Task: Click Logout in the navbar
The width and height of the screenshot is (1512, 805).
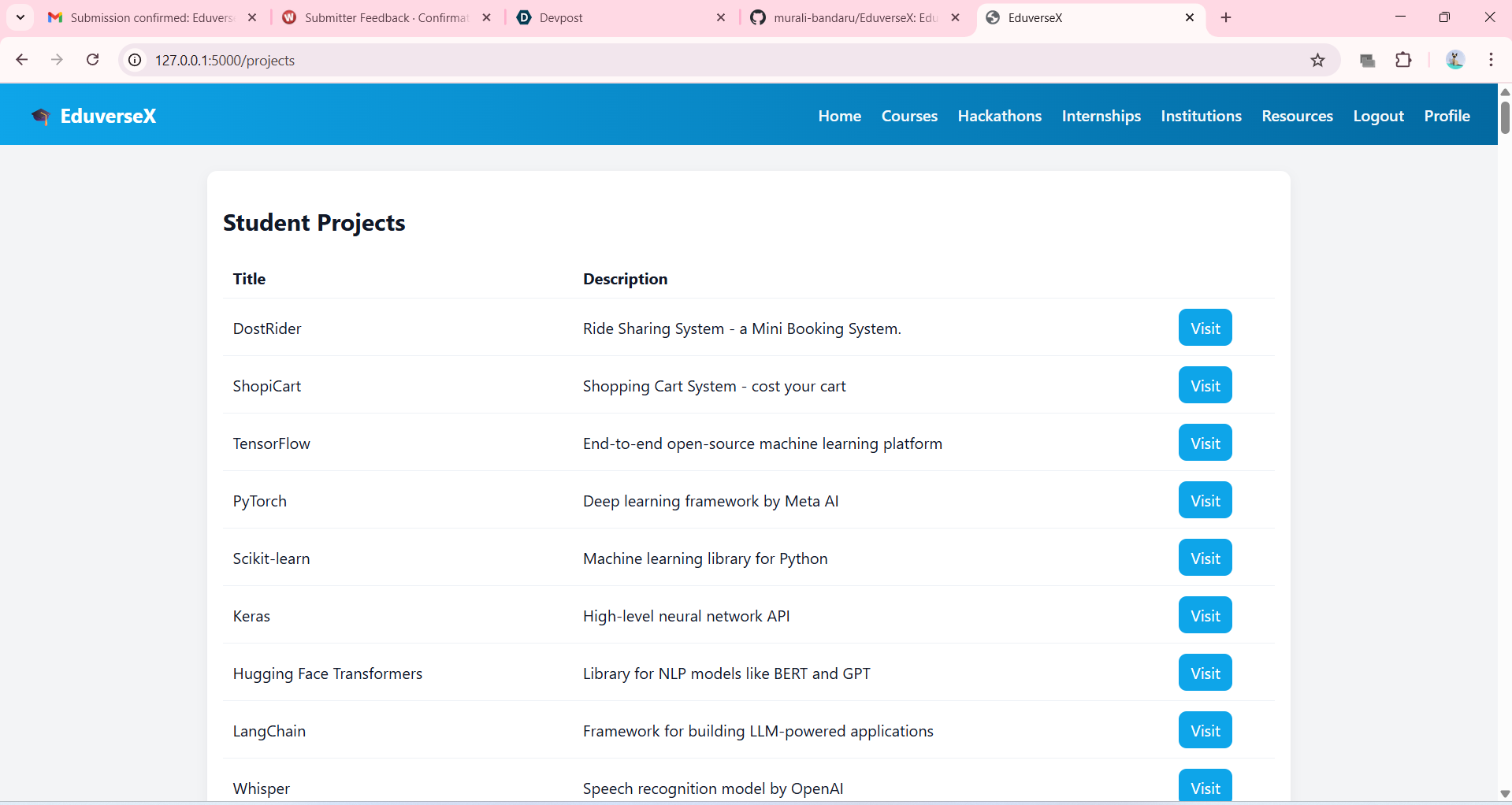Action: coord(1378,116)
